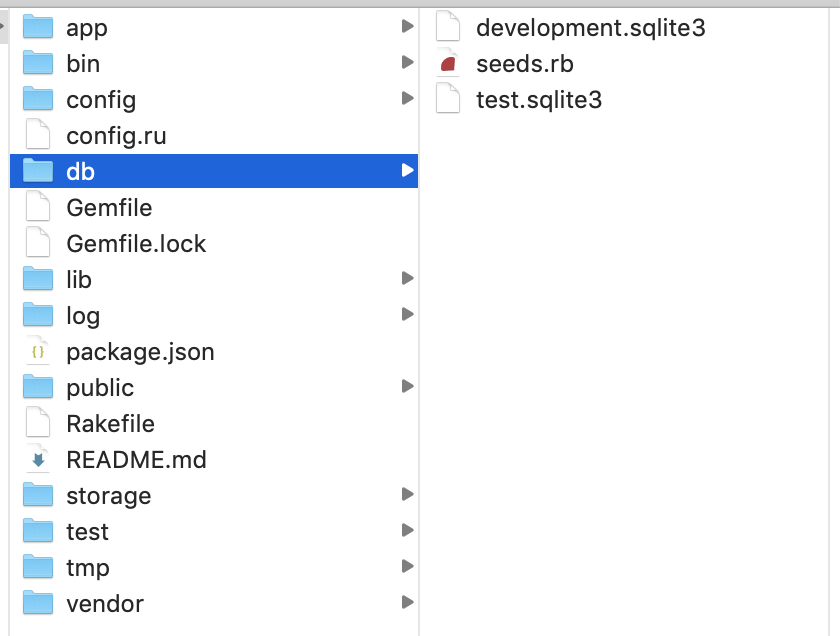Click the app folder icon
840x636 pixels.
[38, 27]
